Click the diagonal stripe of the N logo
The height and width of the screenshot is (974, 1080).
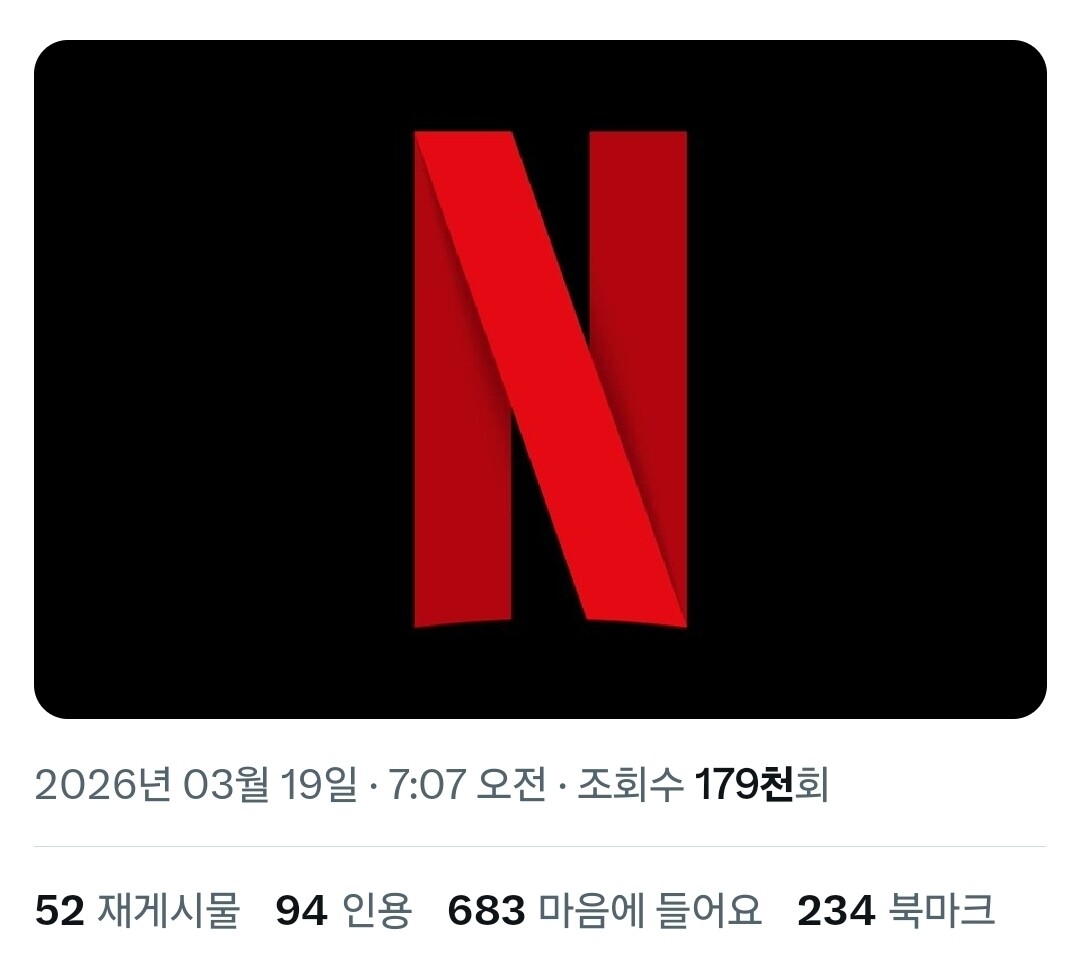[550, 375]
